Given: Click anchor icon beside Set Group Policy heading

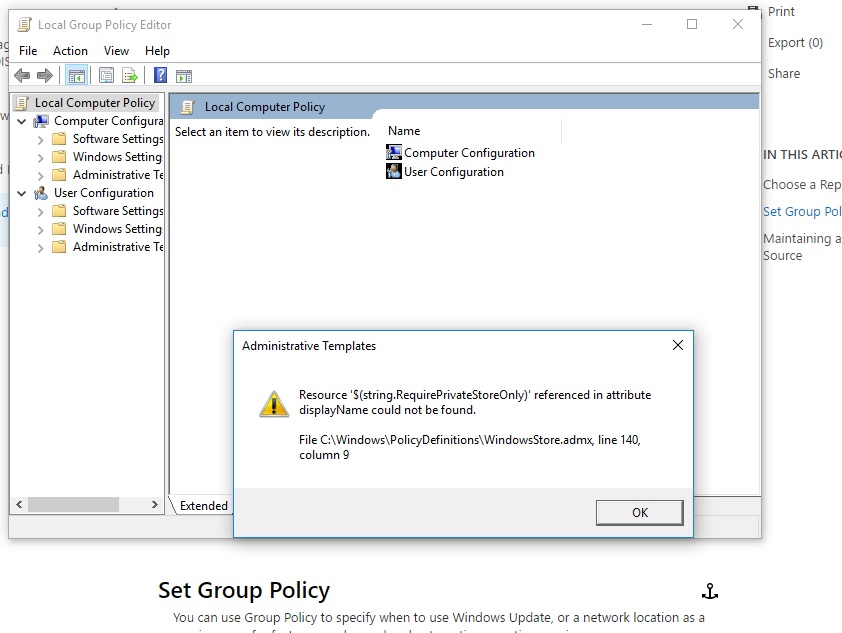Looking at the screenshot, I should [709, 591].
